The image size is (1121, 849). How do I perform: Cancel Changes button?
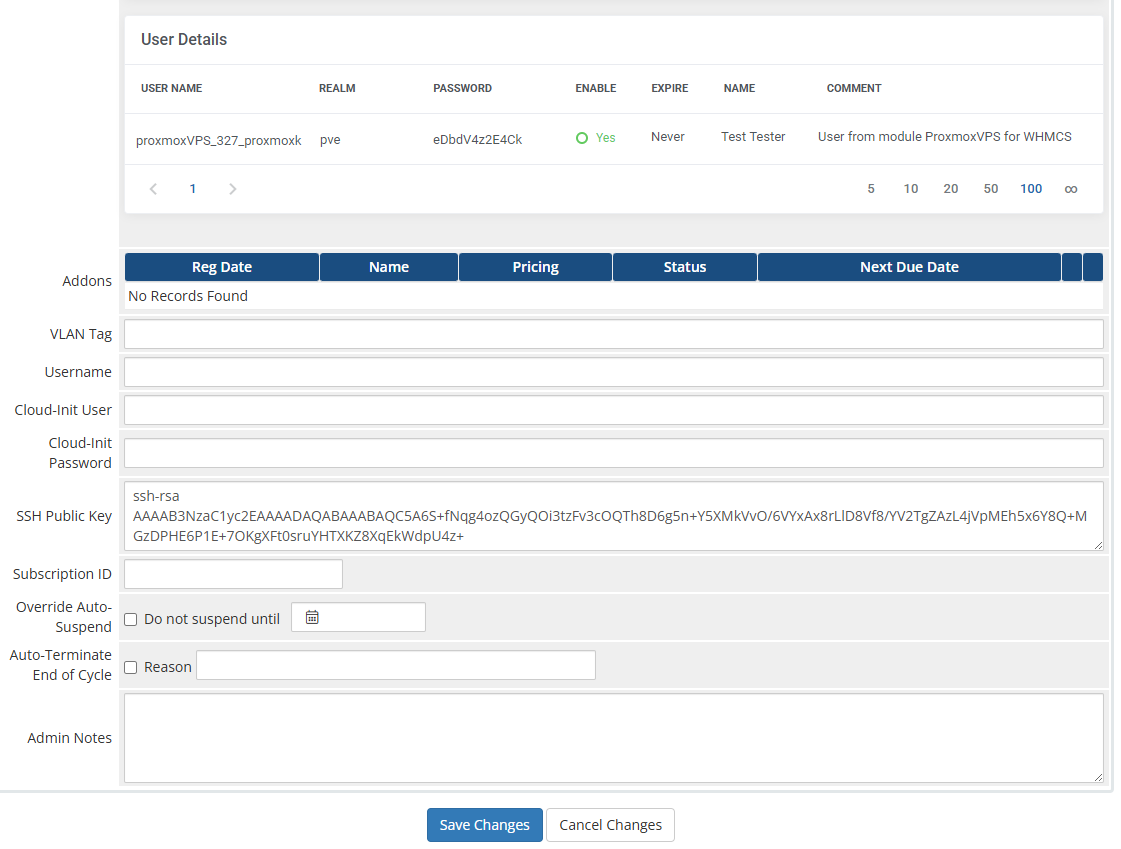click(611, 825)
